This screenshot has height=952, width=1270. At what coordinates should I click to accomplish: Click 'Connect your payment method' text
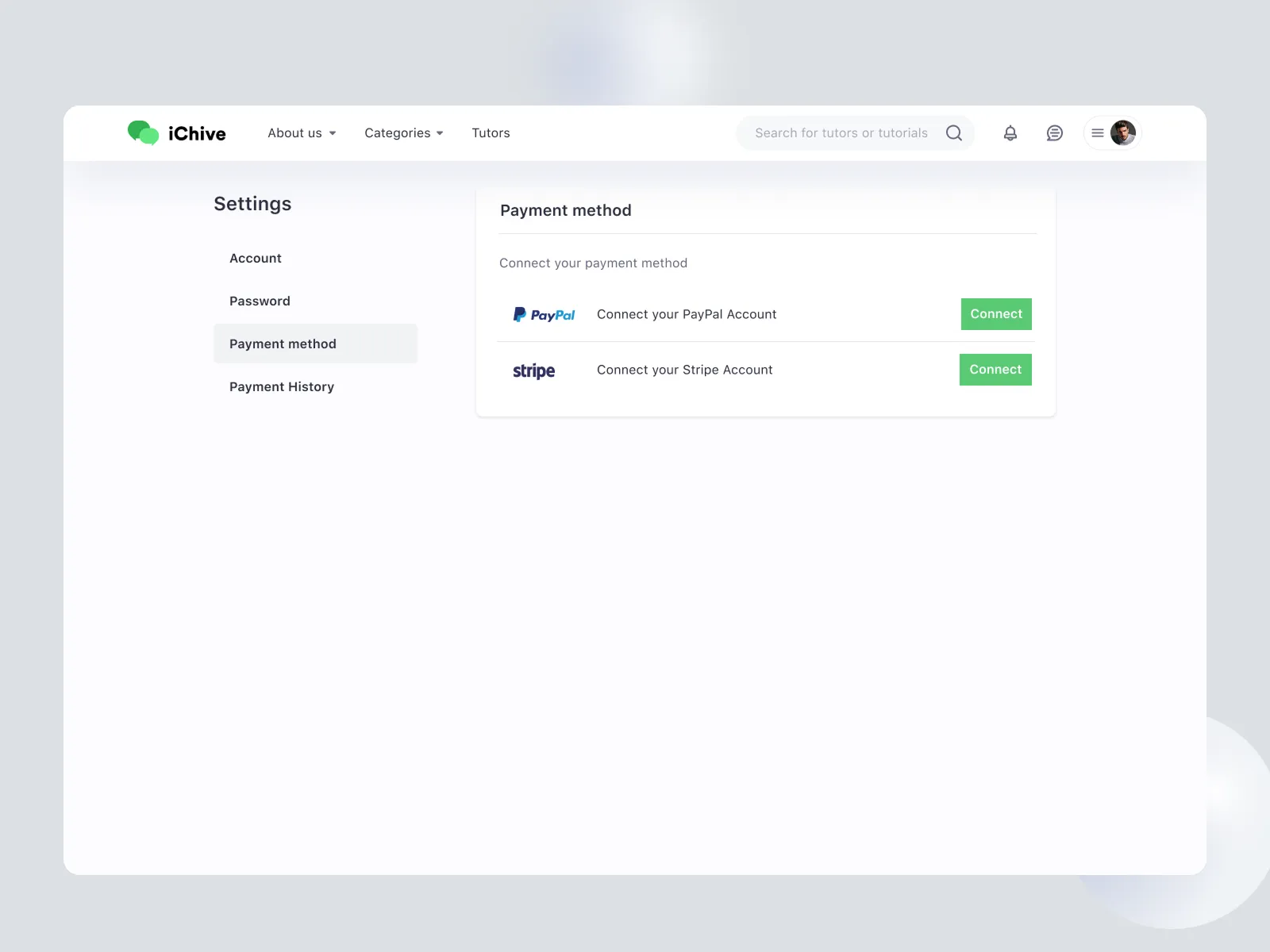[x=593, y=263]
